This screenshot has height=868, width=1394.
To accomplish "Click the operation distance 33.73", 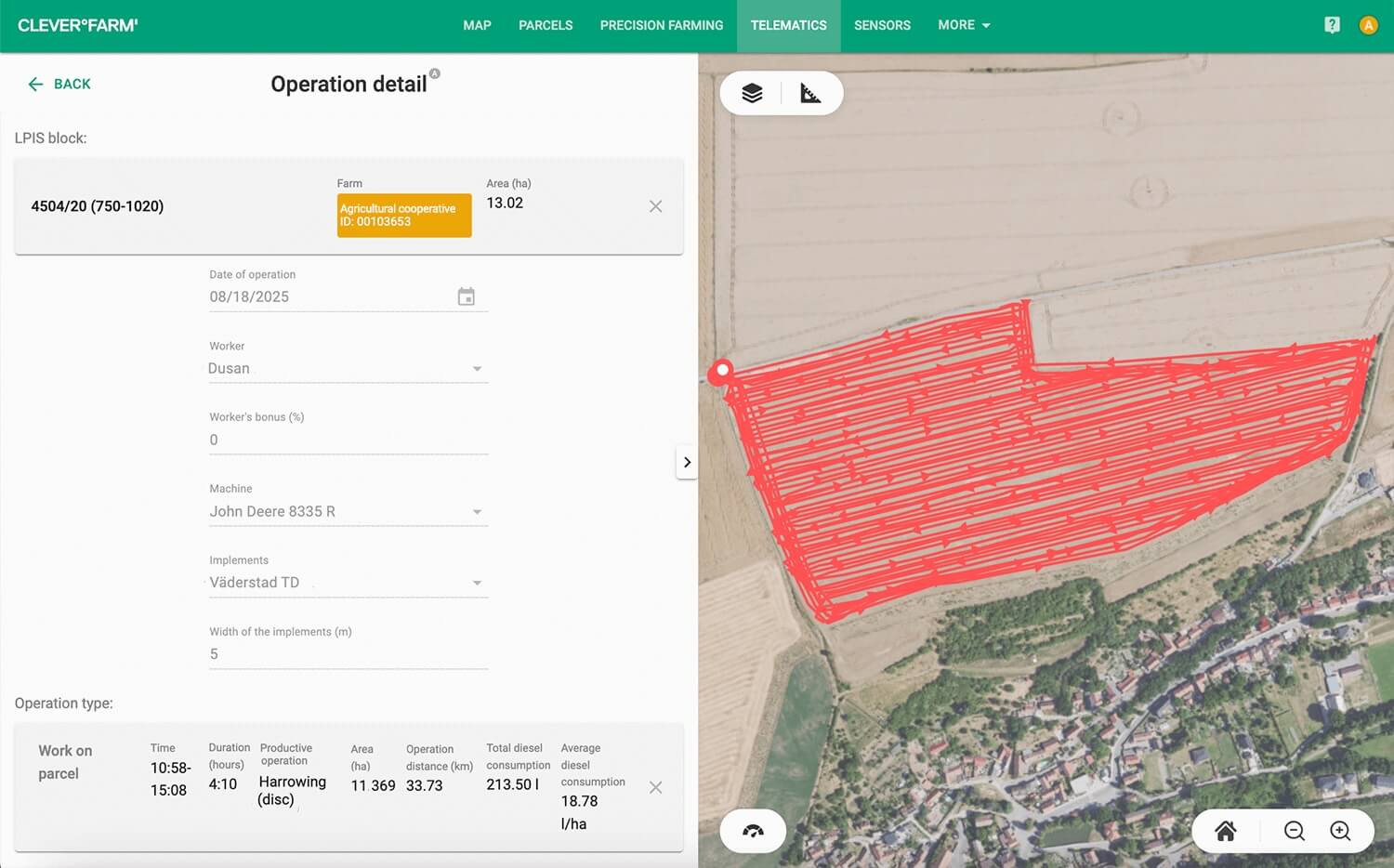I will point(424,786).
